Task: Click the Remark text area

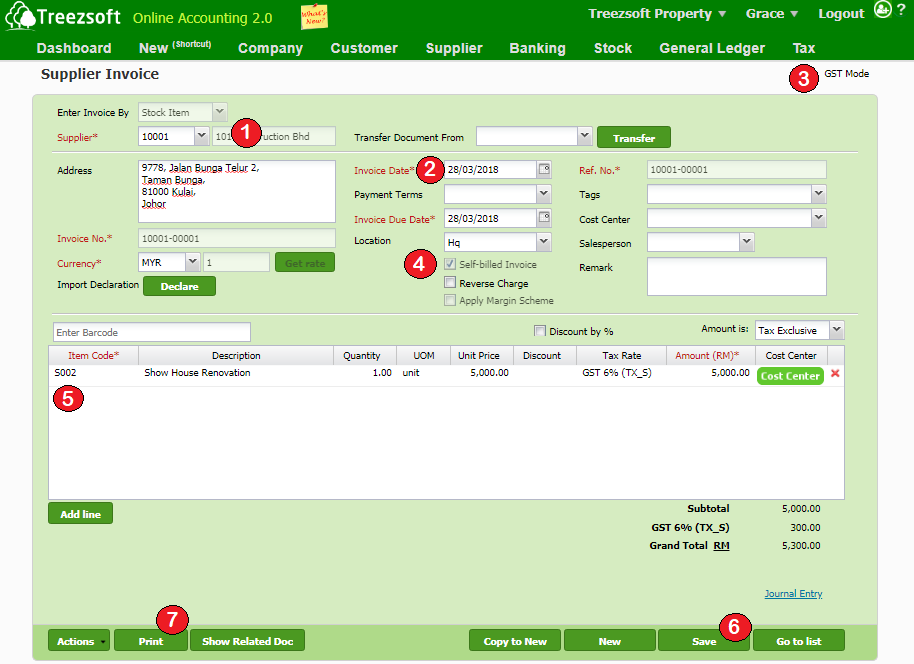Action: [736, 276]
